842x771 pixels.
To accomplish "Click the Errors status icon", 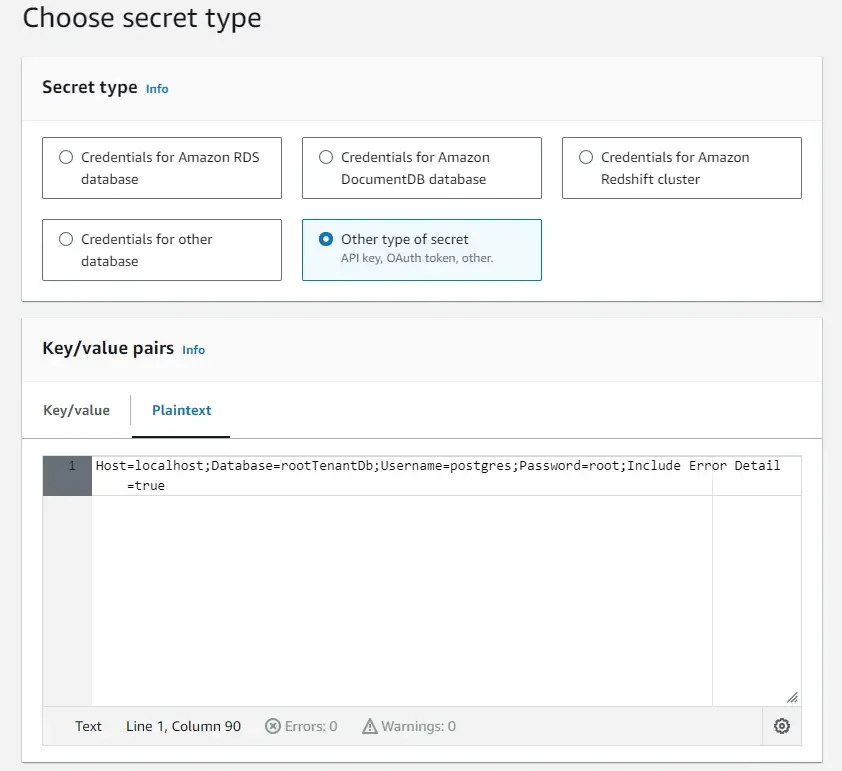I will coord(272,726).
